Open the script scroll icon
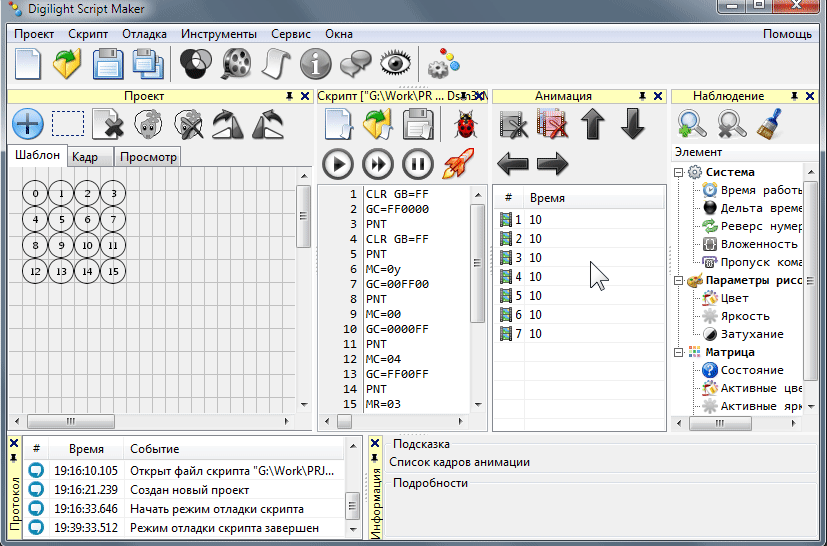Viewport: 827px width, 546px height. point(276,64)
